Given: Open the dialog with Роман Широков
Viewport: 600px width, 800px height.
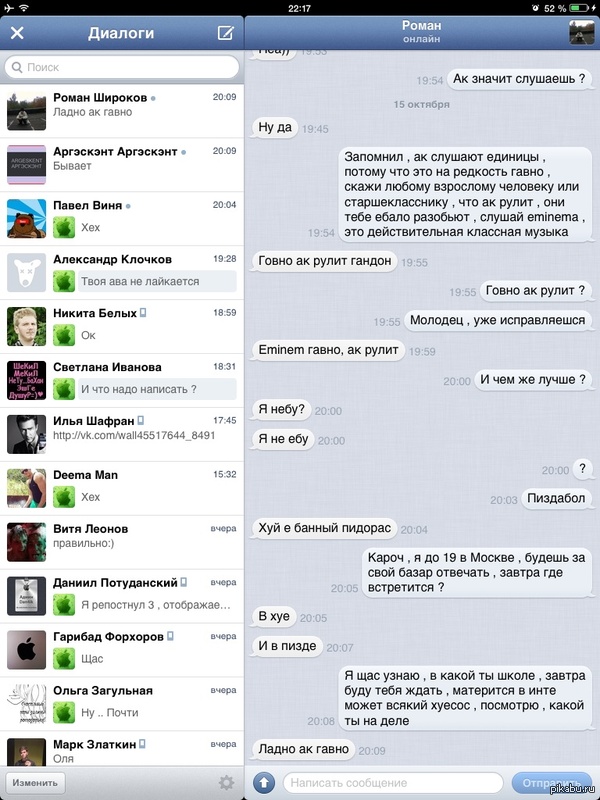Looking at the screenshot, I should (122, 111).
